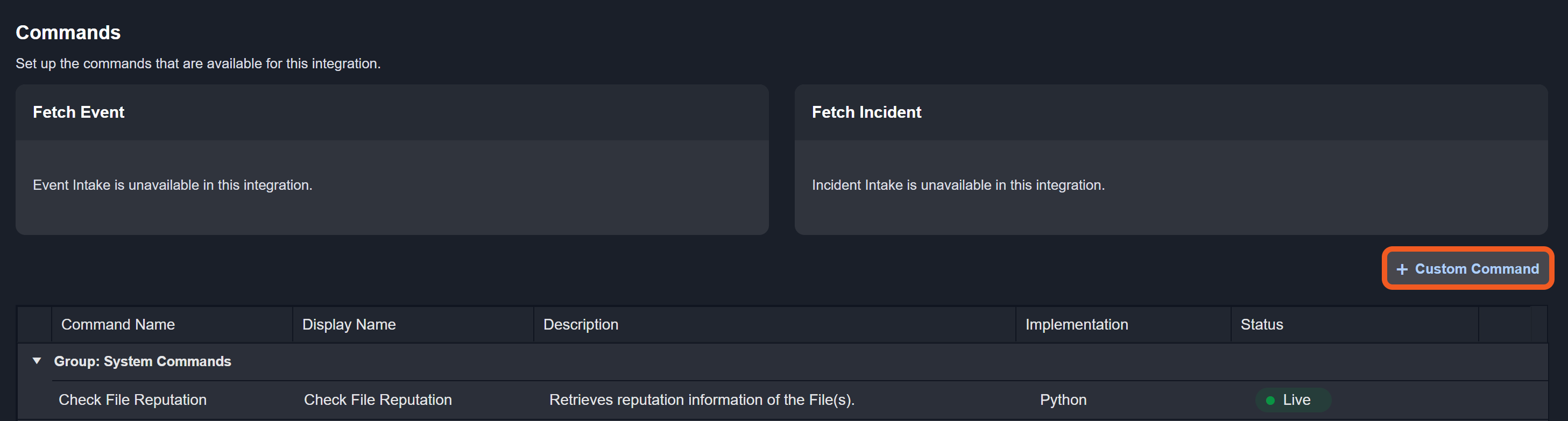Click the Implementation column header
Image resolution: width=1568 pixels, height=421 pixels.
click(x=1076, y=324)
